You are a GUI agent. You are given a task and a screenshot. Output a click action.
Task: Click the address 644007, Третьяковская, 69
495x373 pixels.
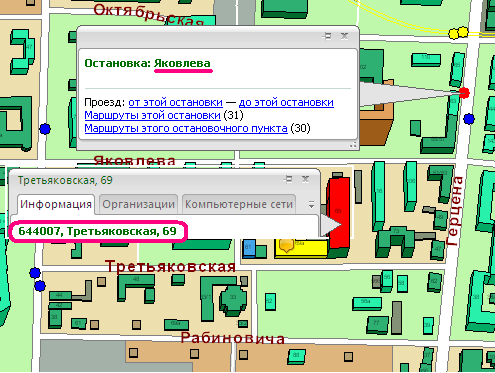[x=97, y=231]
